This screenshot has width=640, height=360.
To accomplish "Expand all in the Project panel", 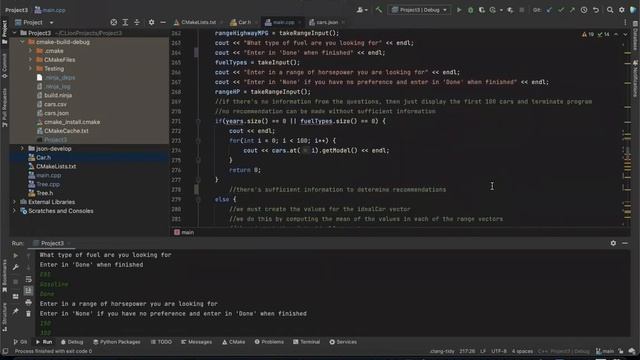I will (125, 22).
